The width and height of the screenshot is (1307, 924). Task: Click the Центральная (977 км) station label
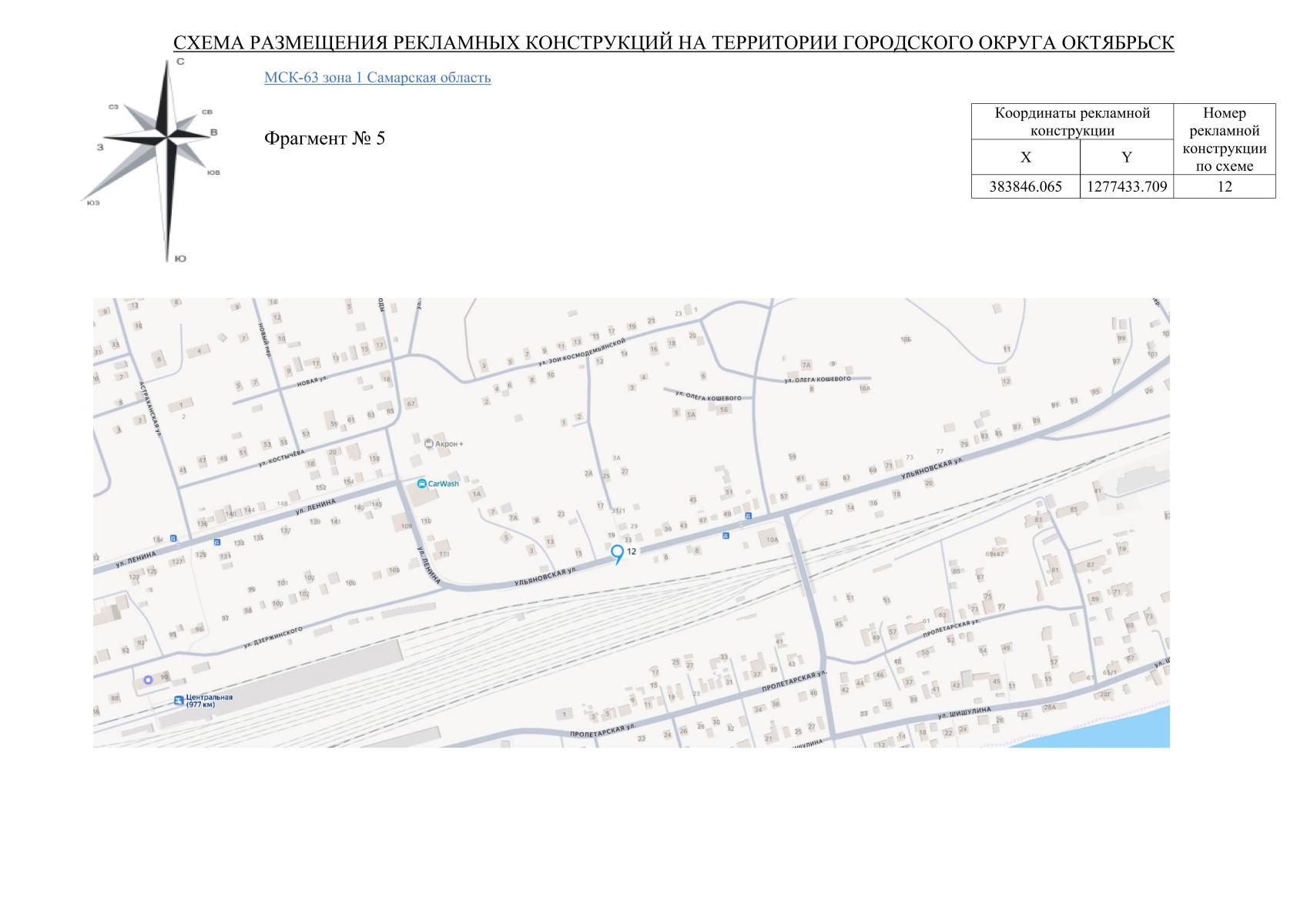tap(209, 701)
